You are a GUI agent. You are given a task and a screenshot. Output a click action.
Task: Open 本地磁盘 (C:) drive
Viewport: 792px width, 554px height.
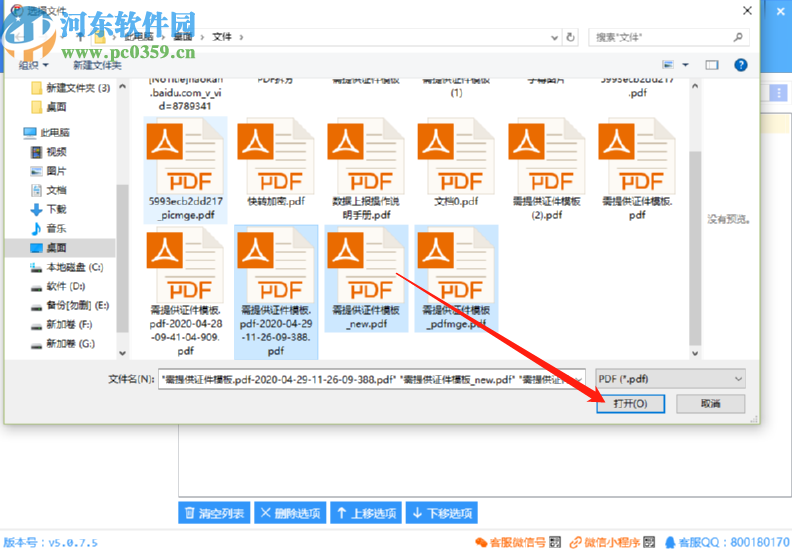coord(67,267)
